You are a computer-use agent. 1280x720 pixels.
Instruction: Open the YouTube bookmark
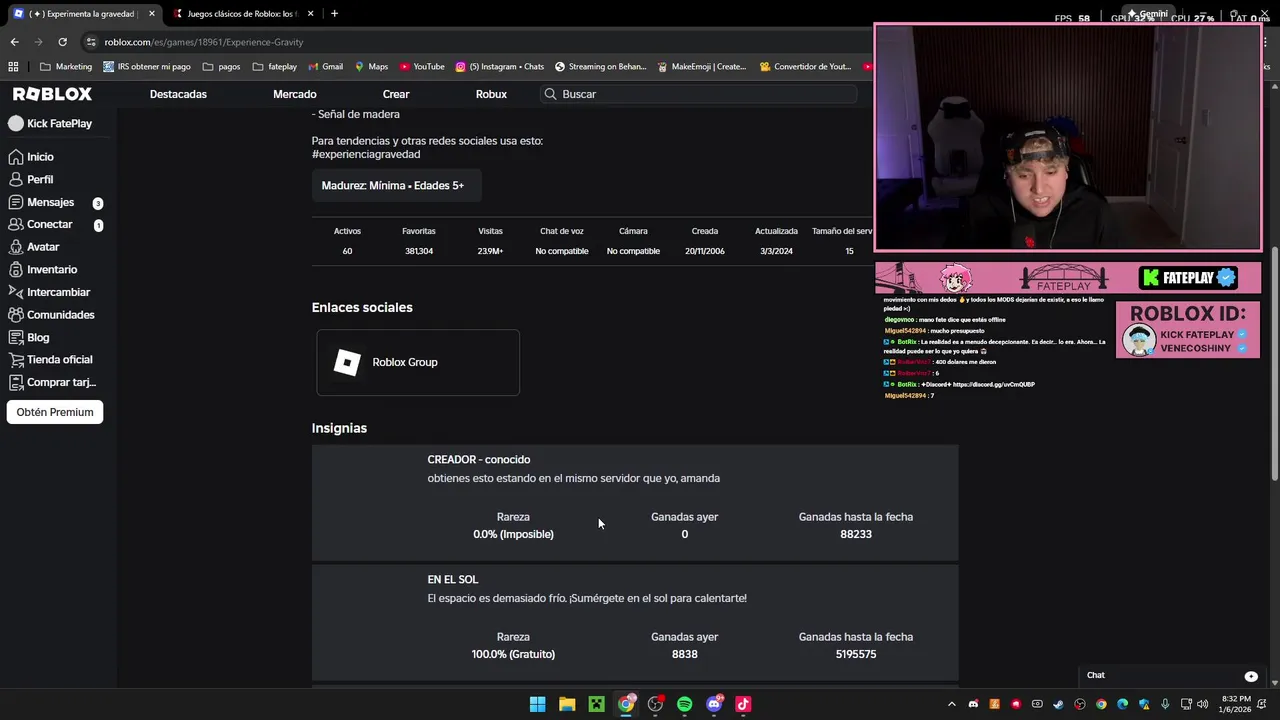(422, 67)
